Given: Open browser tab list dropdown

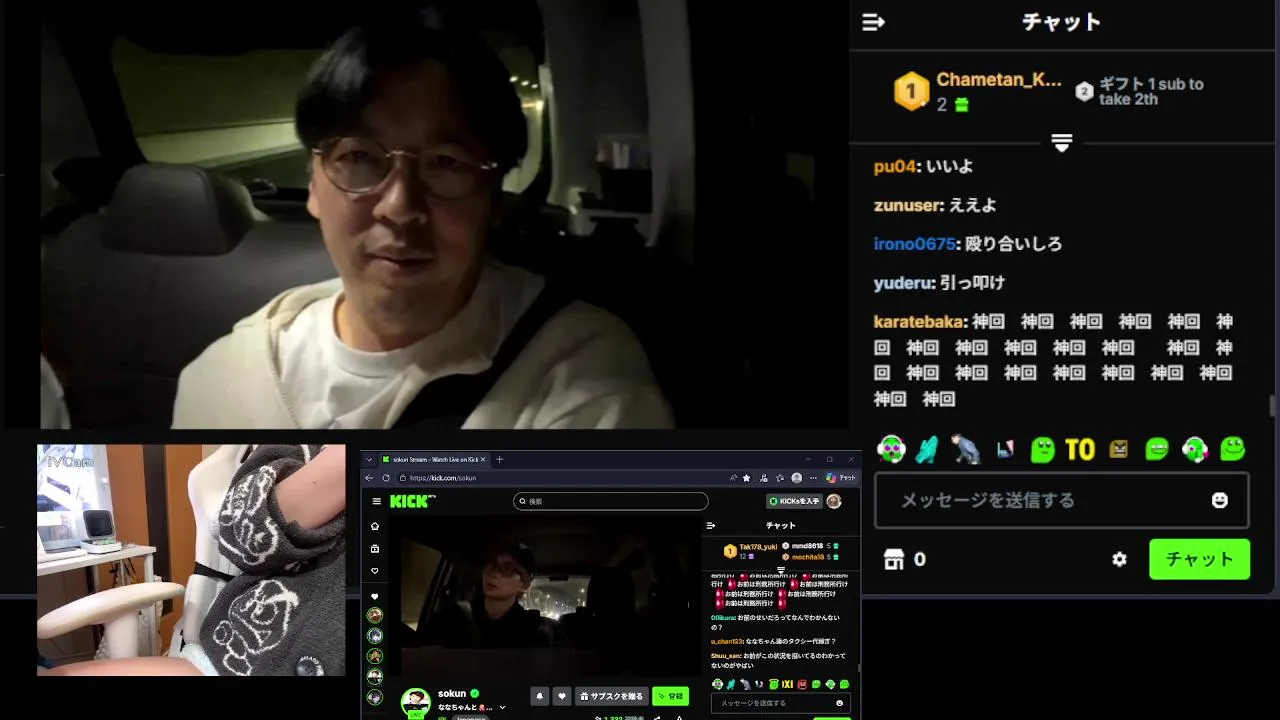Looking at the screenshot, I should [369, 459].
